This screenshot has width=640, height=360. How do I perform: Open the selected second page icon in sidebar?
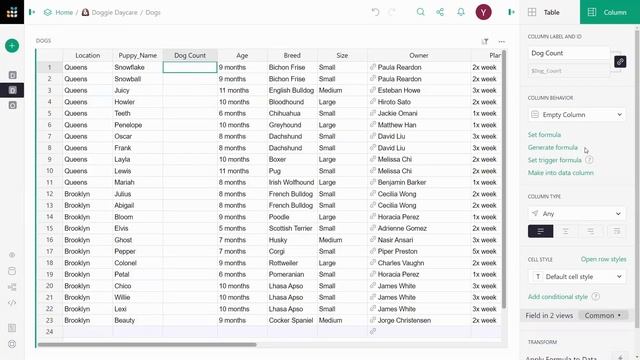click(13, 90)
